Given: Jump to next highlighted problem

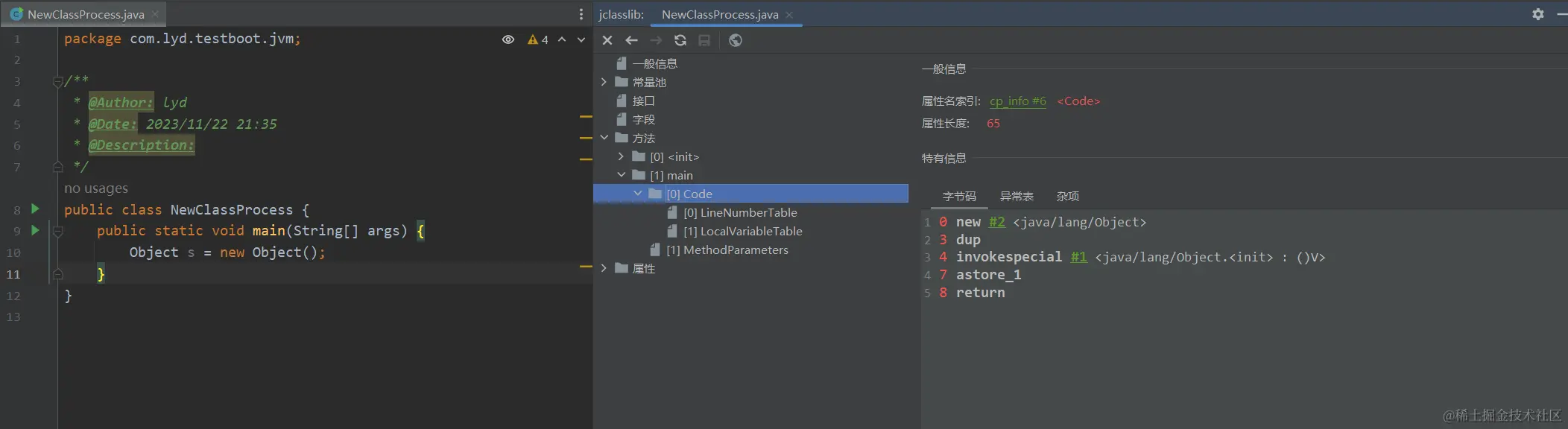Looking at the screenshot, I should coord(581,39).
